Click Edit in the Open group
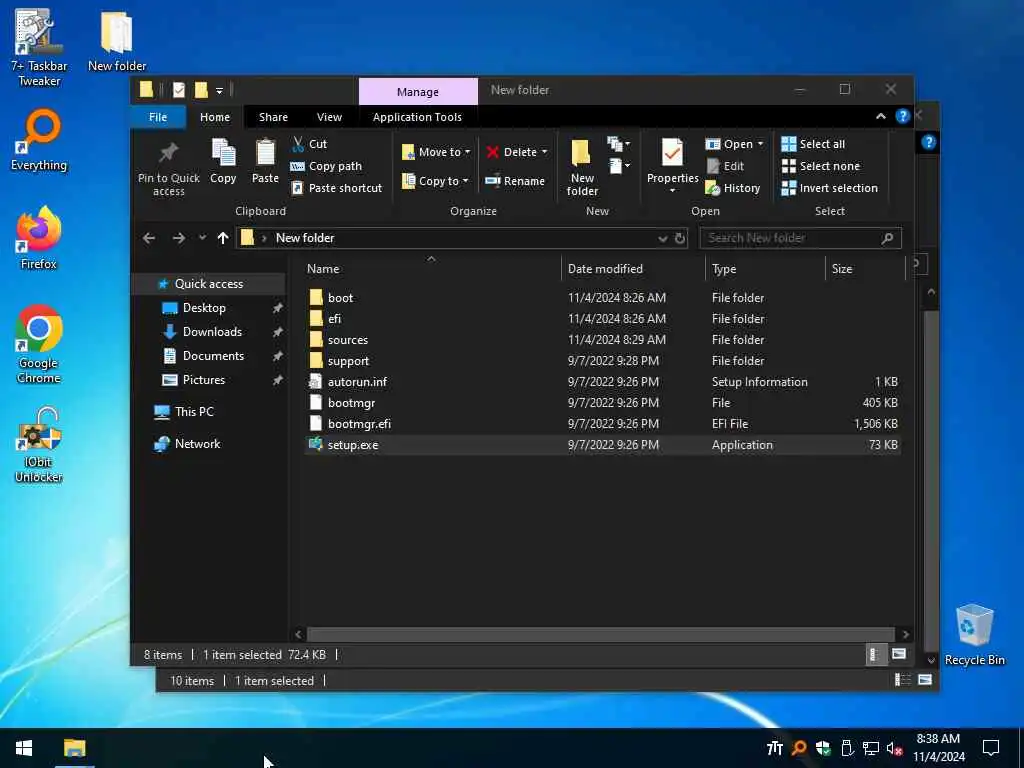1024x768 pixels. tap(725, 166)
